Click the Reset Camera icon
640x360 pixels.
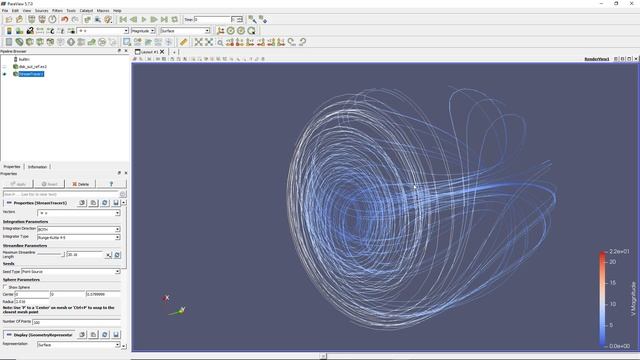[198, 42]
